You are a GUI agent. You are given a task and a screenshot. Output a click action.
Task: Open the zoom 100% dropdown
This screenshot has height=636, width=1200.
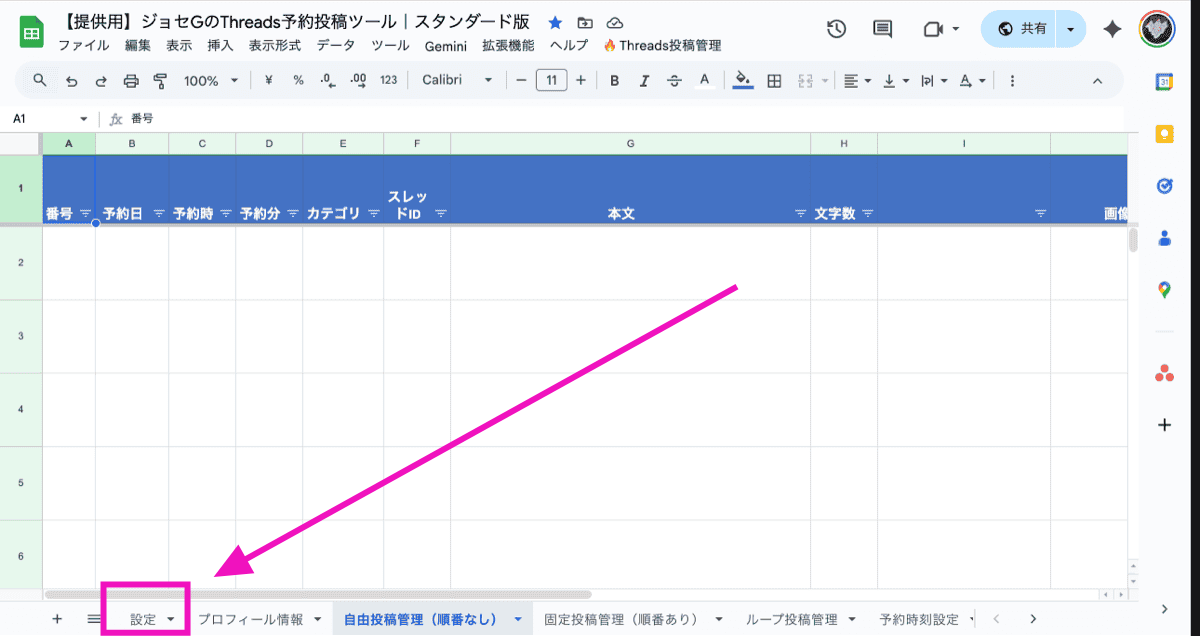tap(211, 80)
